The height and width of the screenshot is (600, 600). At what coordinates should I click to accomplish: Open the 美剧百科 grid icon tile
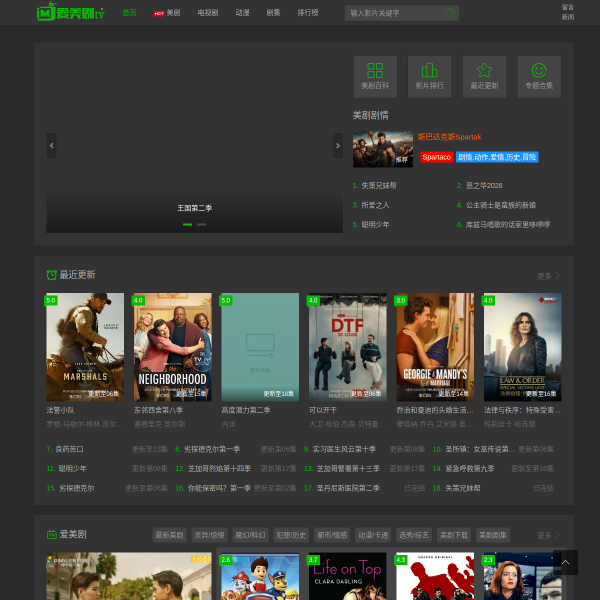click(x=375, y=77)
